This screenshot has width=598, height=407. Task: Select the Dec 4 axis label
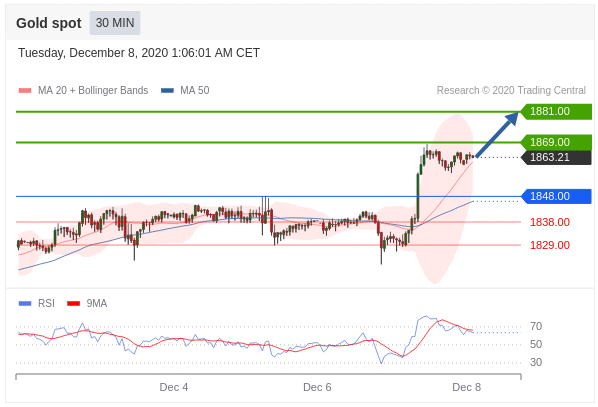[174, 387]
